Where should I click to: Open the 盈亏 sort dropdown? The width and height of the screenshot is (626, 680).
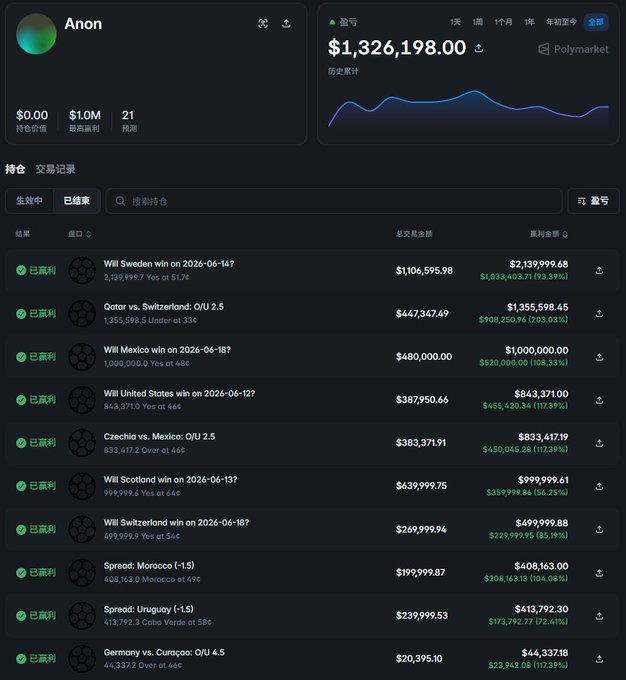[593, 201]
